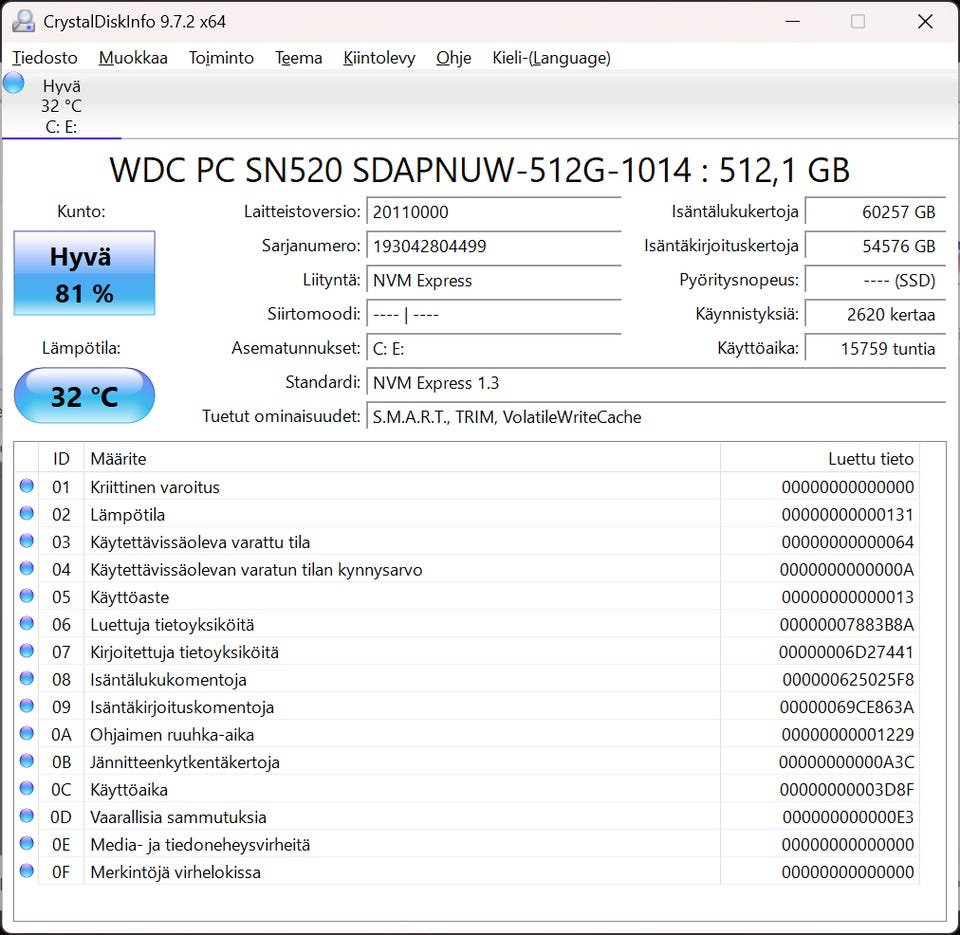Open the Kieli-(Language) menu
This screenshot has height=935, width=960.
click(x=552, y=58)
